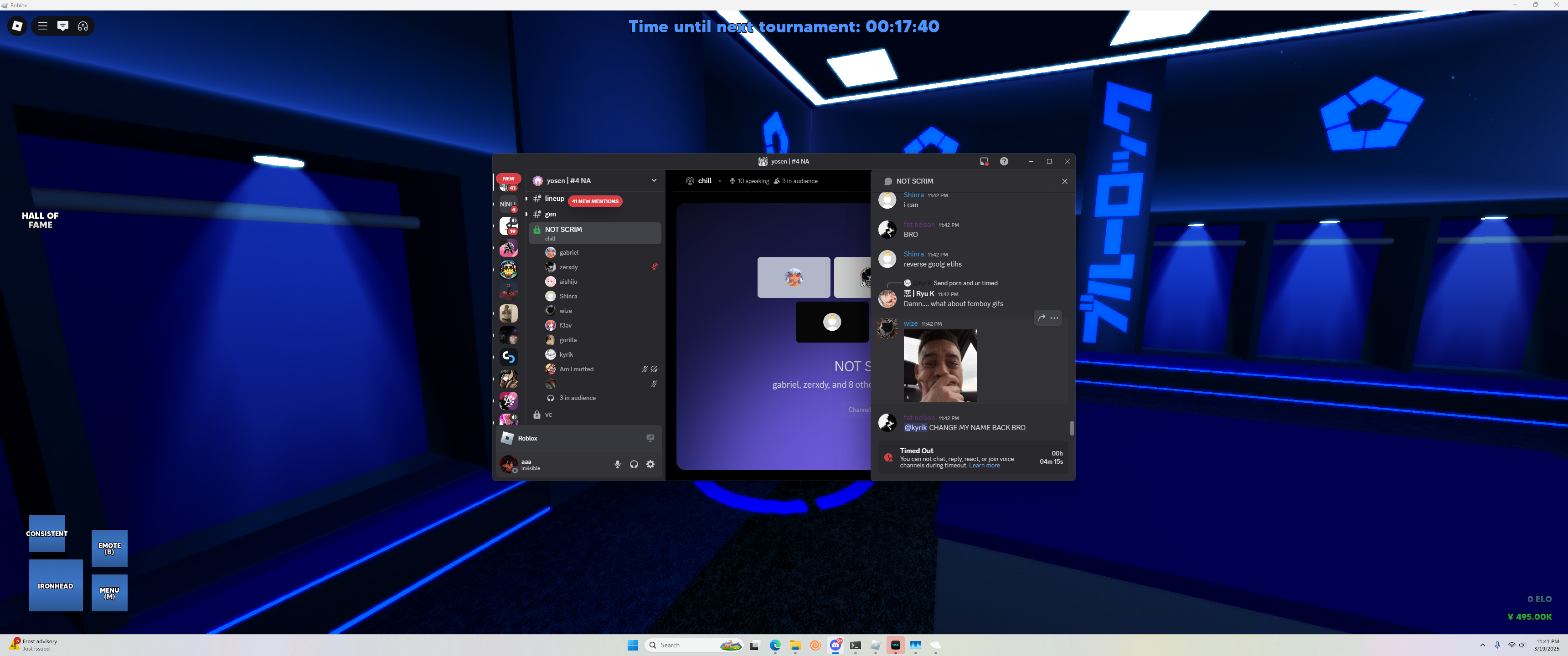
Task: Expand yosen | #4 NA server dropdown
Action: [x=654, y=181]
